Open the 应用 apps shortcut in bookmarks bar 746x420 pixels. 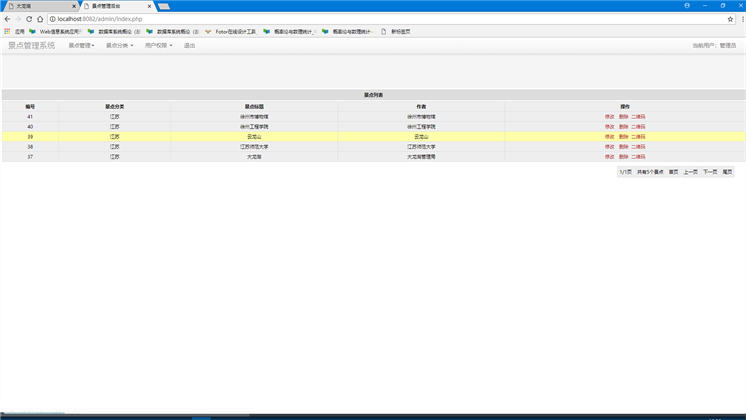(x=14, y=31)
